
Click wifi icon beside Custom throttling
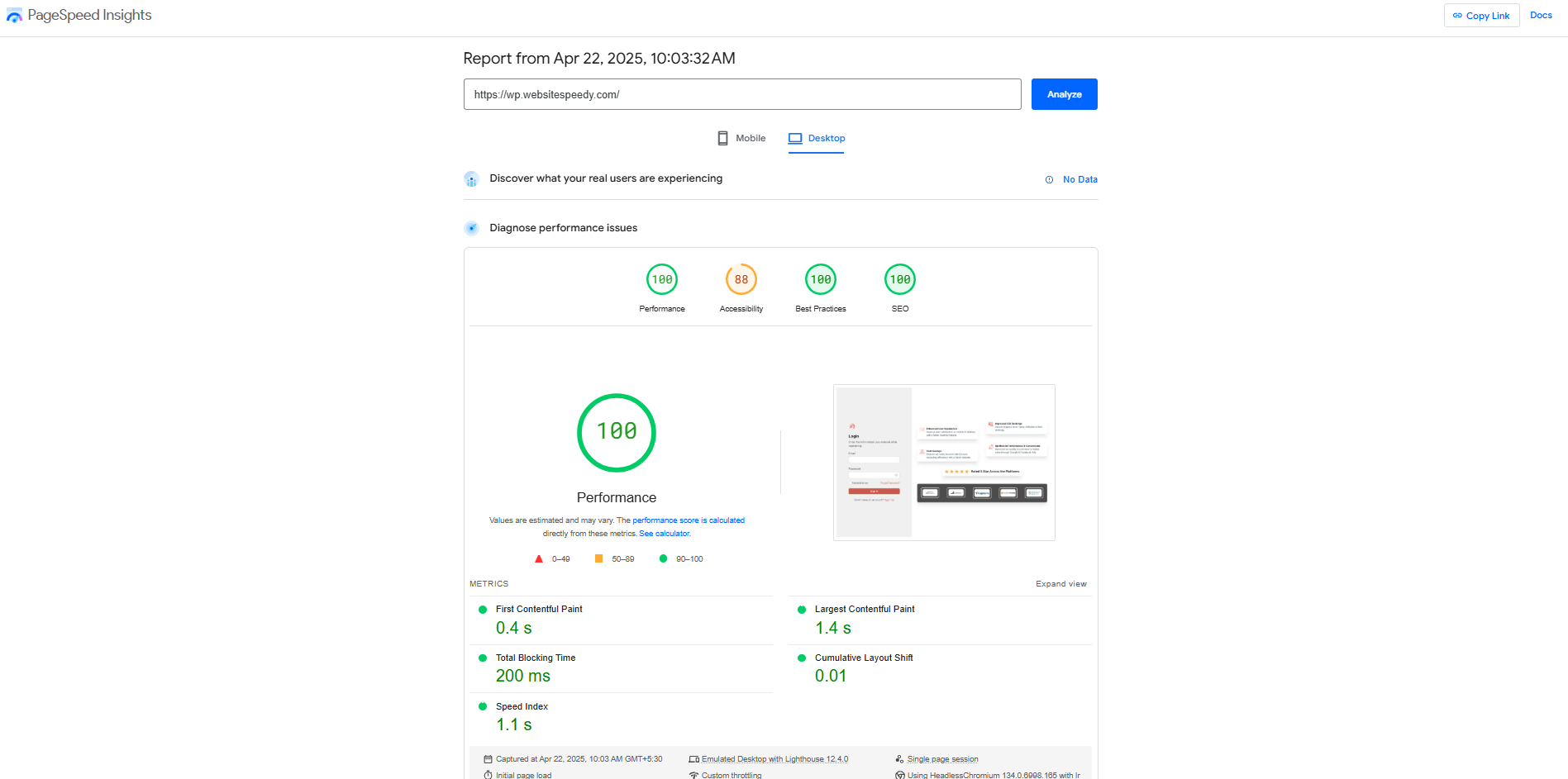coord(693,775)
